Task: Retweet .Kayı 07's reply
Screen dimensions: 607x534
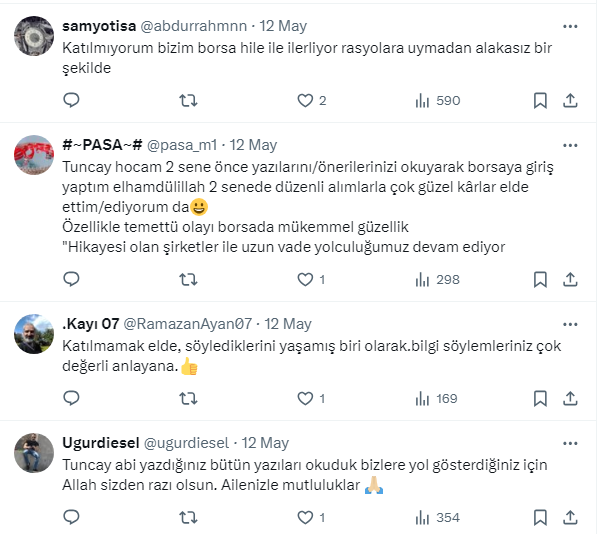Action: pyautogui.click(x=187, y=398)
